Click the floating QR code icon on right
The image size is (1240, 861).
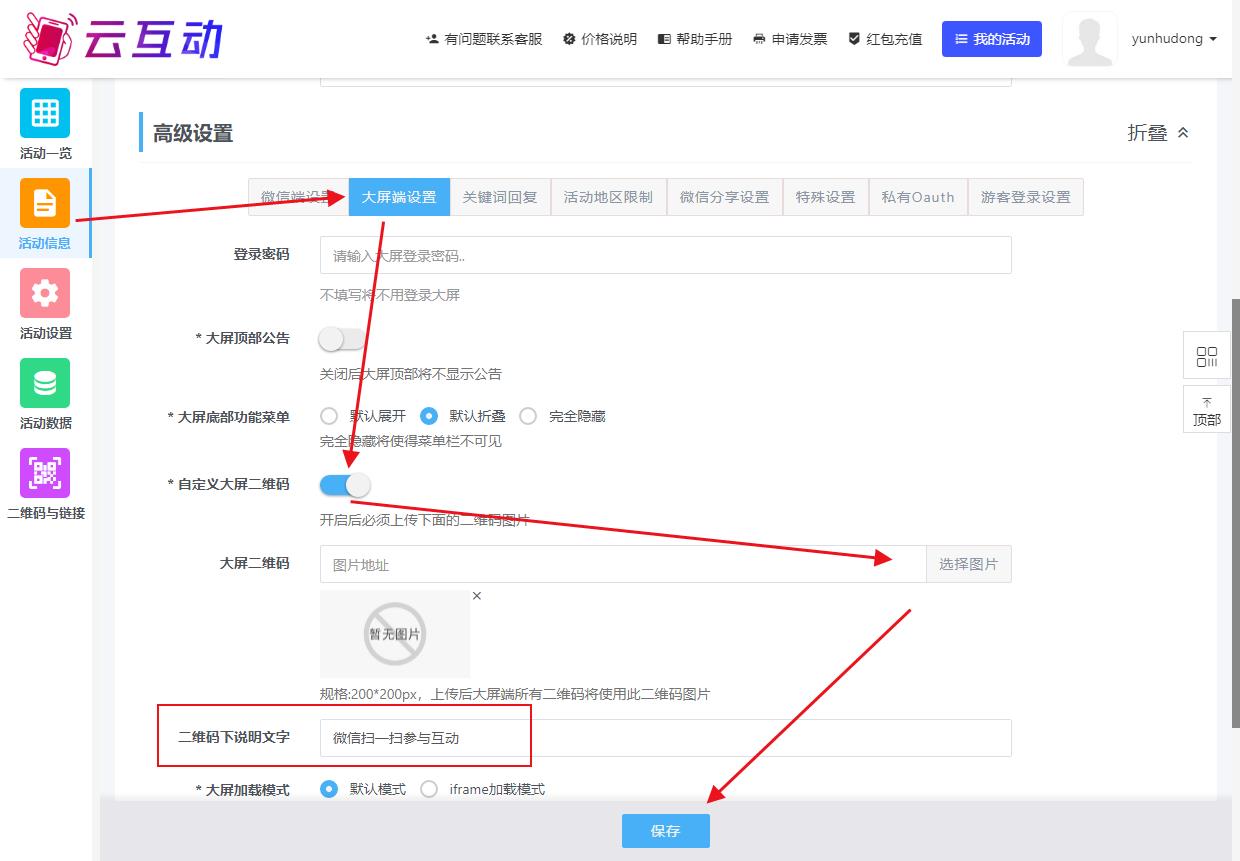(1206, 357)
